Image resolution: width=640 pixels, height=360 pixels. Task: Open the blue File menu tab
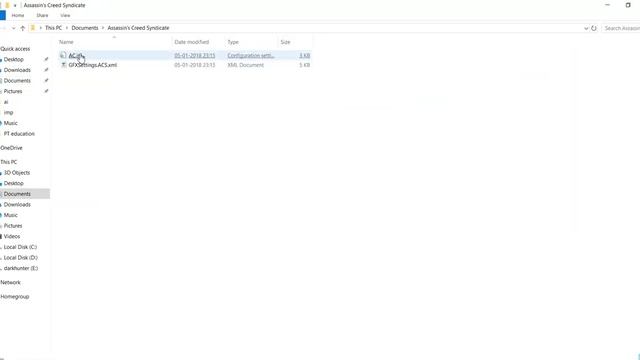(x=2, y=16)
